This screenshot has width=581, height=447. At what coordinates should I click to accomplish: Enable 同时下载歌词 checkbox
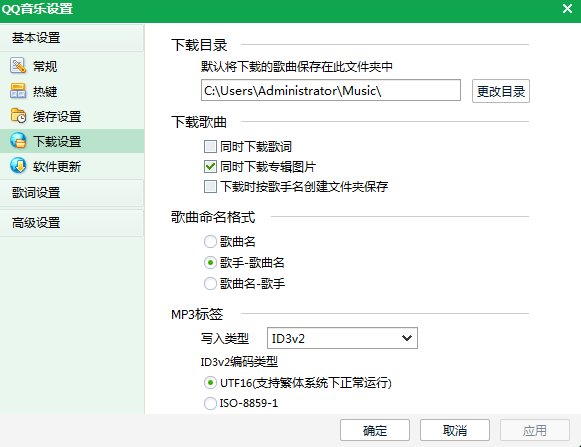coord(210,146)
